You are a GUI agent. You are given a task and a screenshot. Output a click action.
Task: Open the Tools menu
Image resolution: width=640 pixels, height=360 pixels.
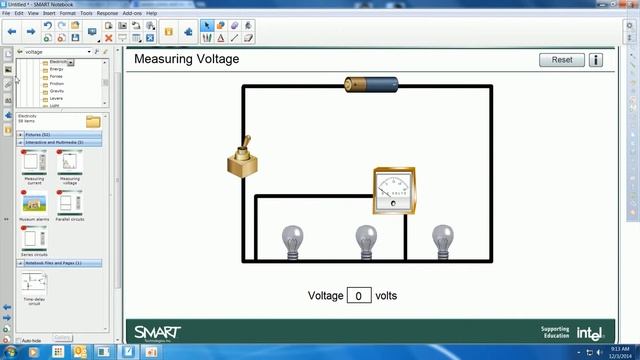click(86, 13)
